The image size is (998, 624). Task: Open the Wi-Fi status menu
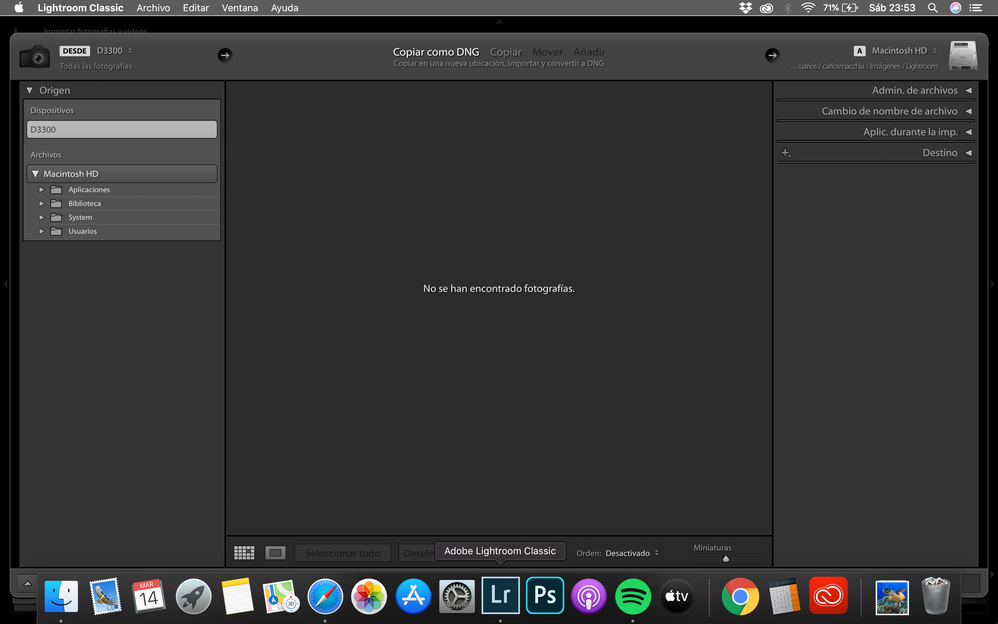[808, 8]
